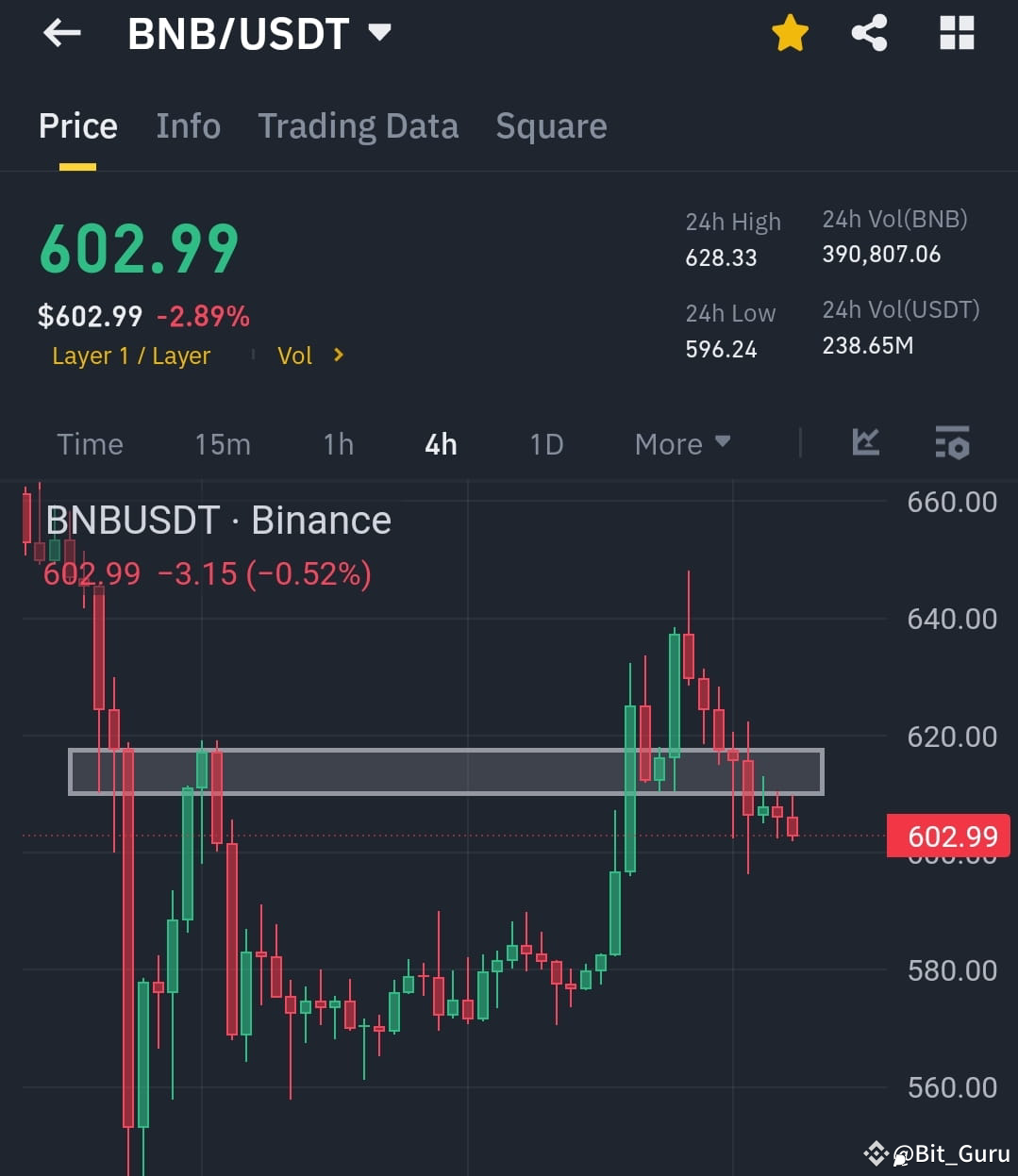Screen dimensions: 1018x1176
Task: Open sharing options with share icon
Action: point(869,32)
